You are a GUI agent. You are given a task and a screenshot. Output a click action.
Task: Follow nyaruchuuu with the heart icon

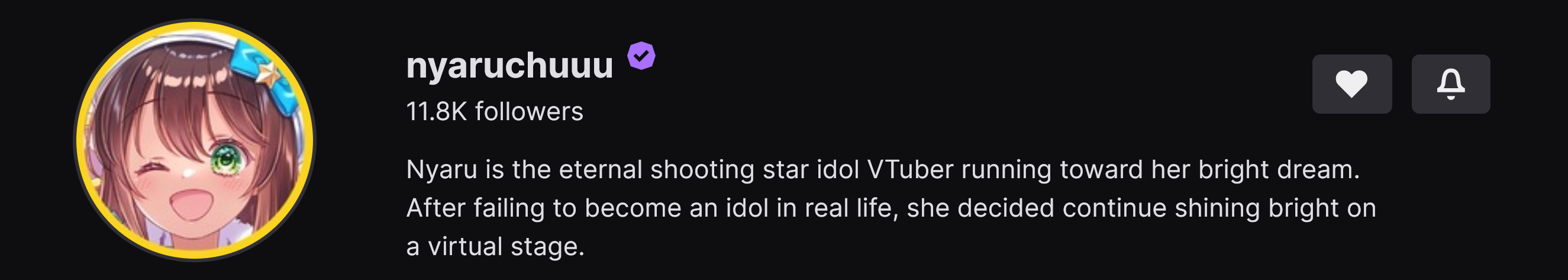coord(1351,84)
